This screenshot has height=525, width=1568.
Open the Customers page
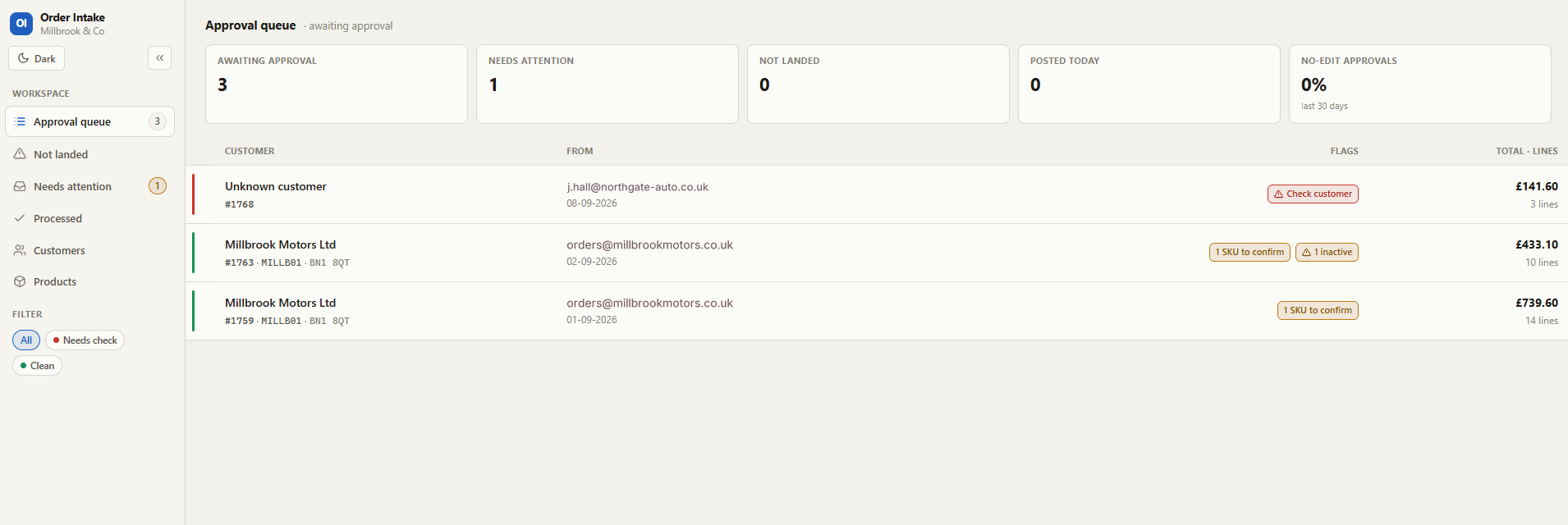[89, 250]
